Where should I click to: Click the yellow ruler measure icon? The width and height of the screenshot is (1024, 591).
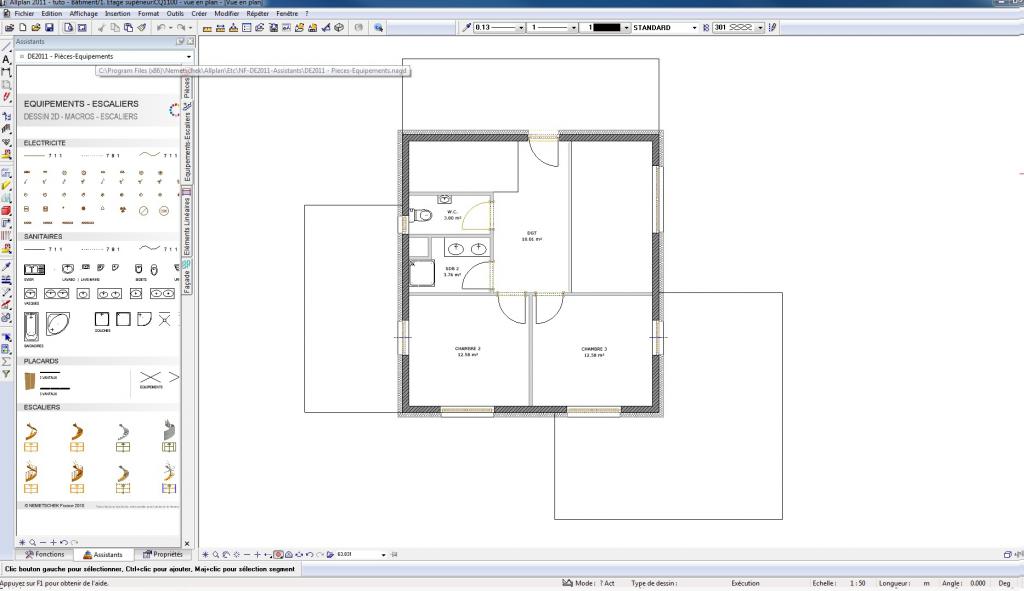(207, 28)
